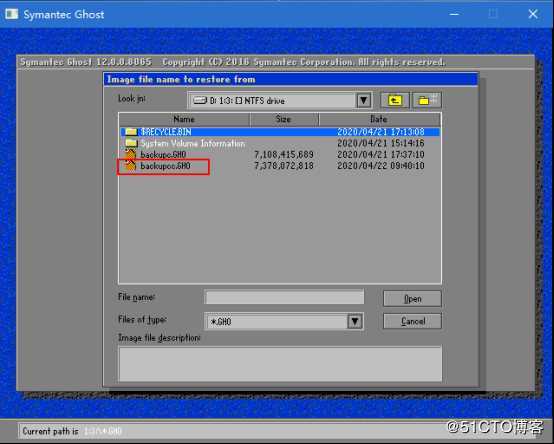Select the System Volume Information folder
554x444 pixels.
tap(193, 143)
